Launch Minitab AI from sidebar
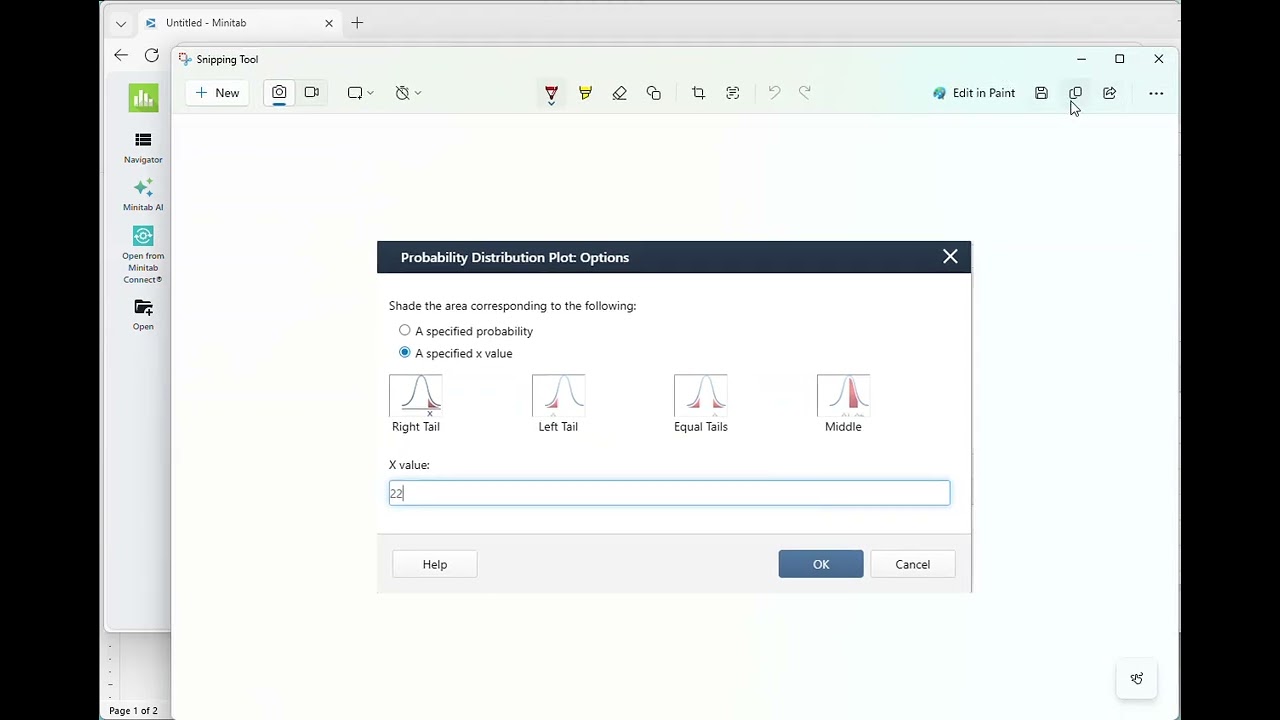The width and height of the screenshot is (1280, 720). (143, 195)
